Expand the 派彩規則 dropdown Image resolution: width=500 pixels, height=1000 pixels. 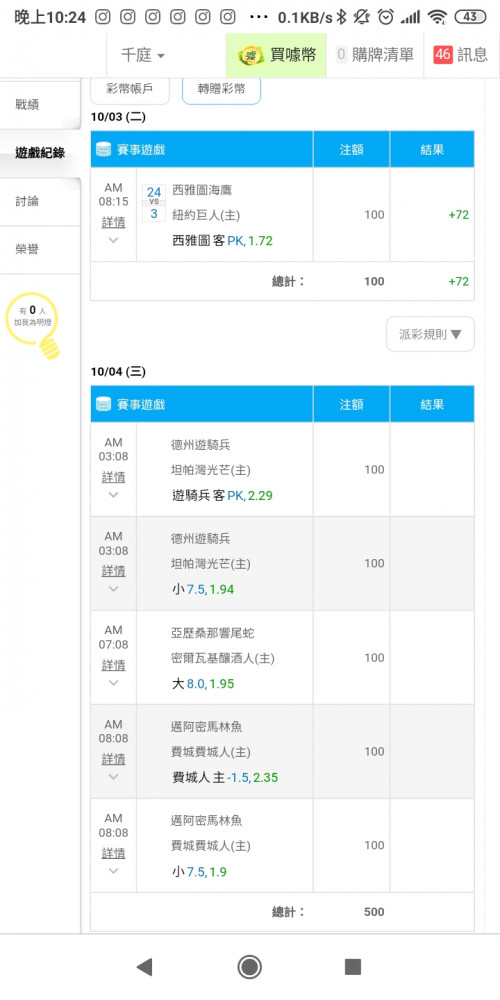coord(430,334)
